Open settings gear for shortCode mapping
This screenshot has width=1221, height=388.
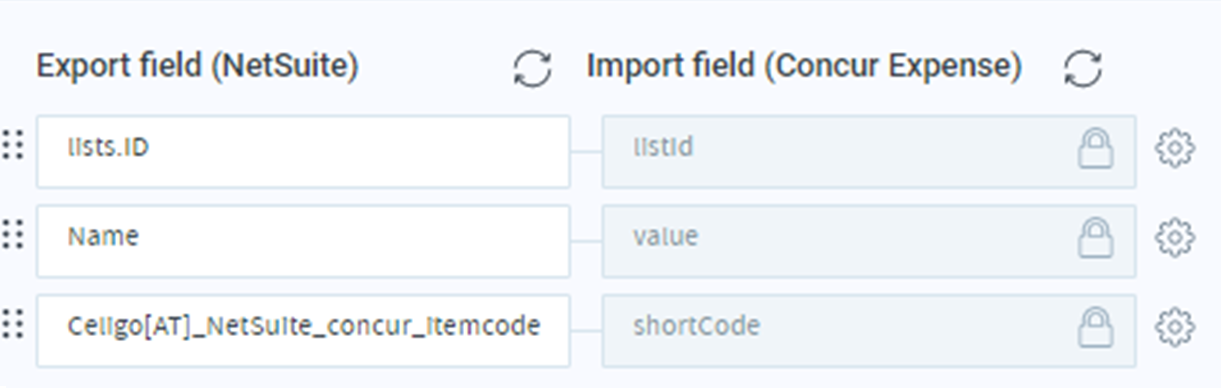[x=1174, y=327]
